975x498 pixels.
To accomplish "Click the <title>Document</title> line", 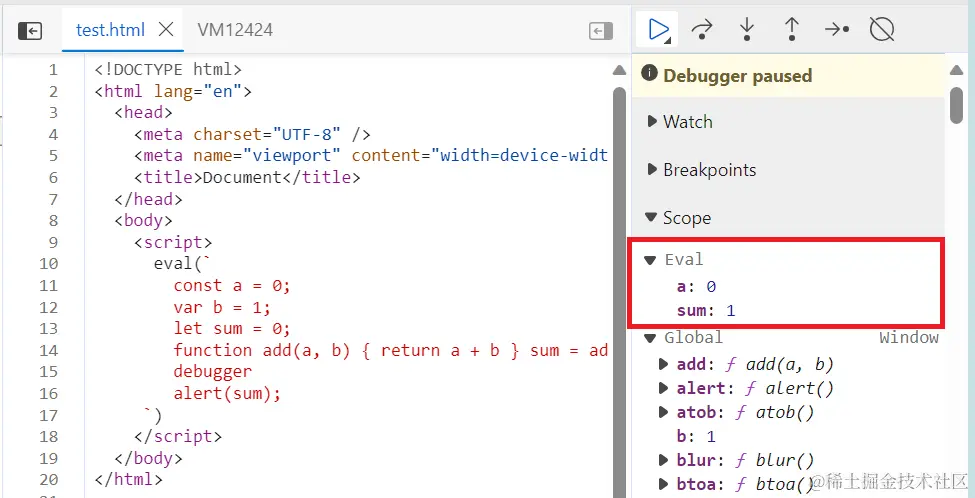I will pos(247,177).
